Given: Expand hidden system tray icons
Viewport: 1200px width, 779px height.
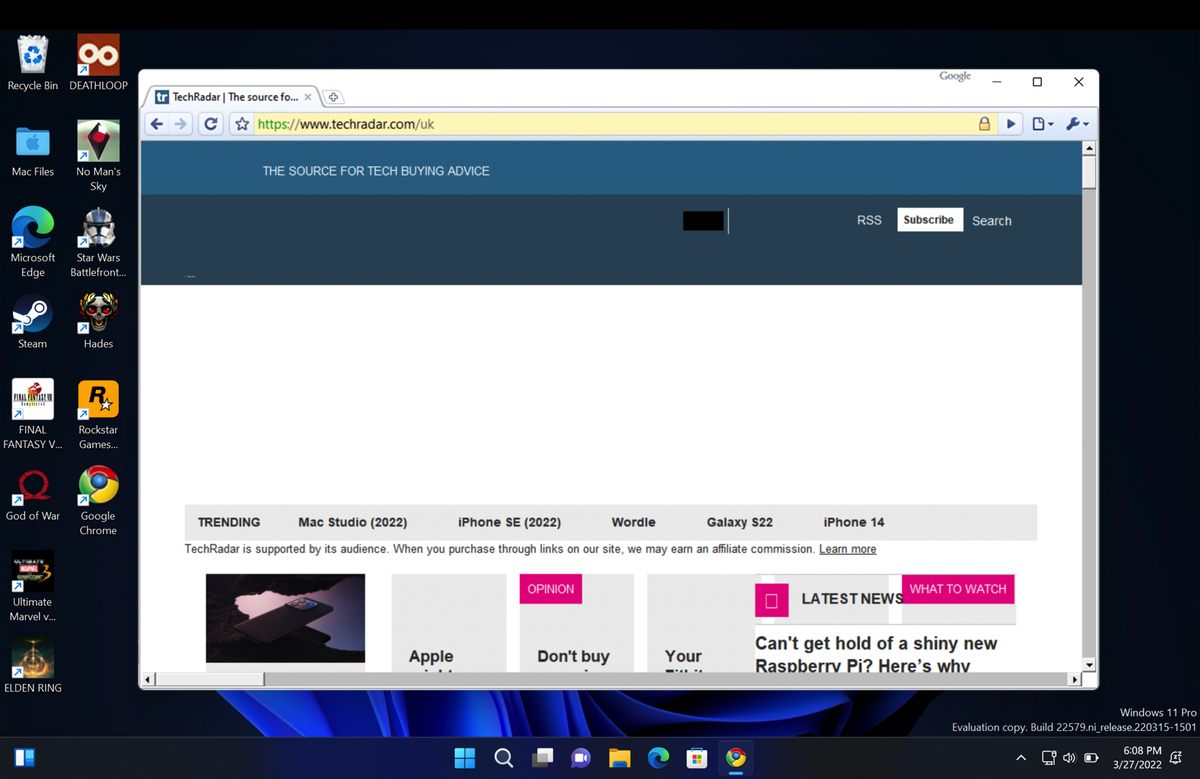Looking at the screenshot, I should [1021, 757].
